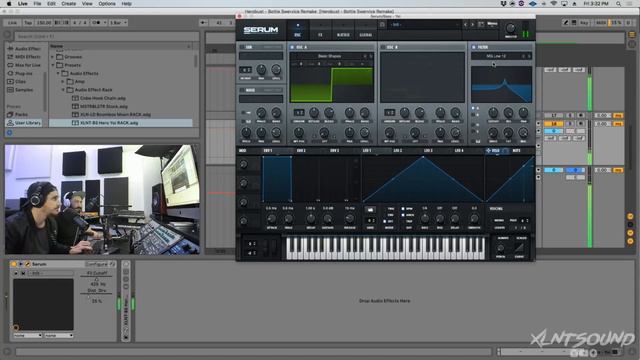Click Configure on Serum device
The image size is (640, 360).
(97, 264)
